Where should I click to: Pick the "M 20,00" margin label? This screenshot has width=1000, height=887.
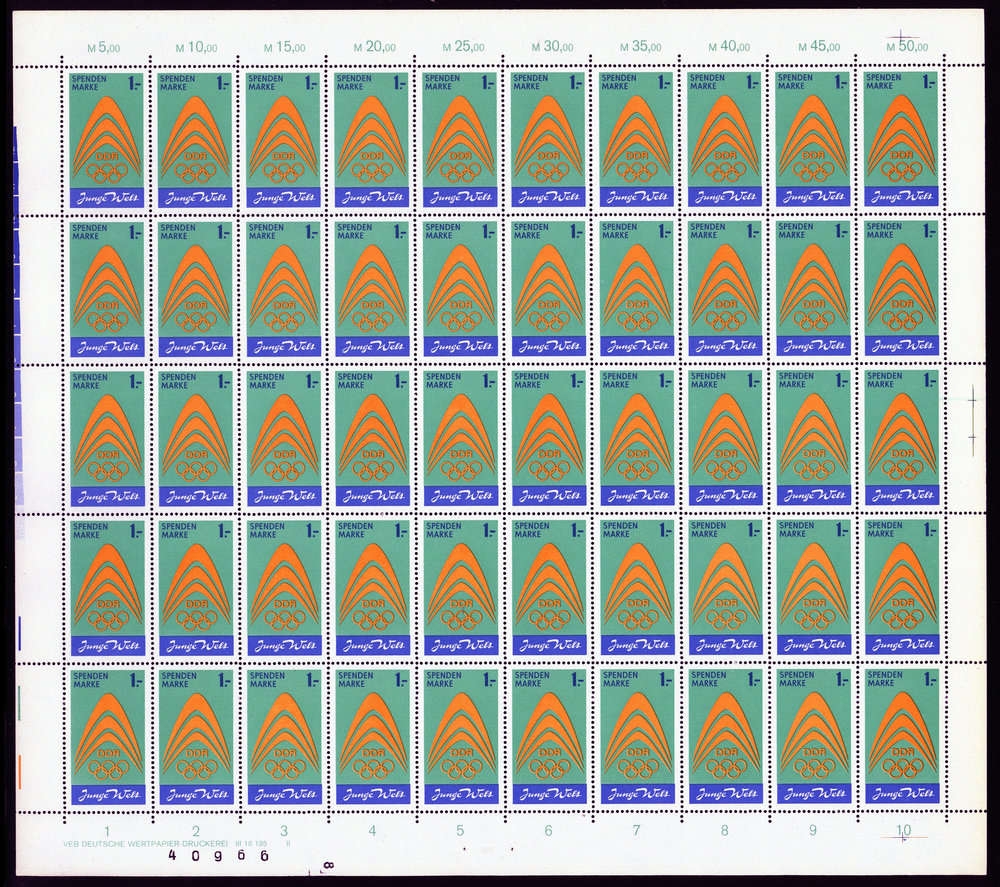coord(375,47)
